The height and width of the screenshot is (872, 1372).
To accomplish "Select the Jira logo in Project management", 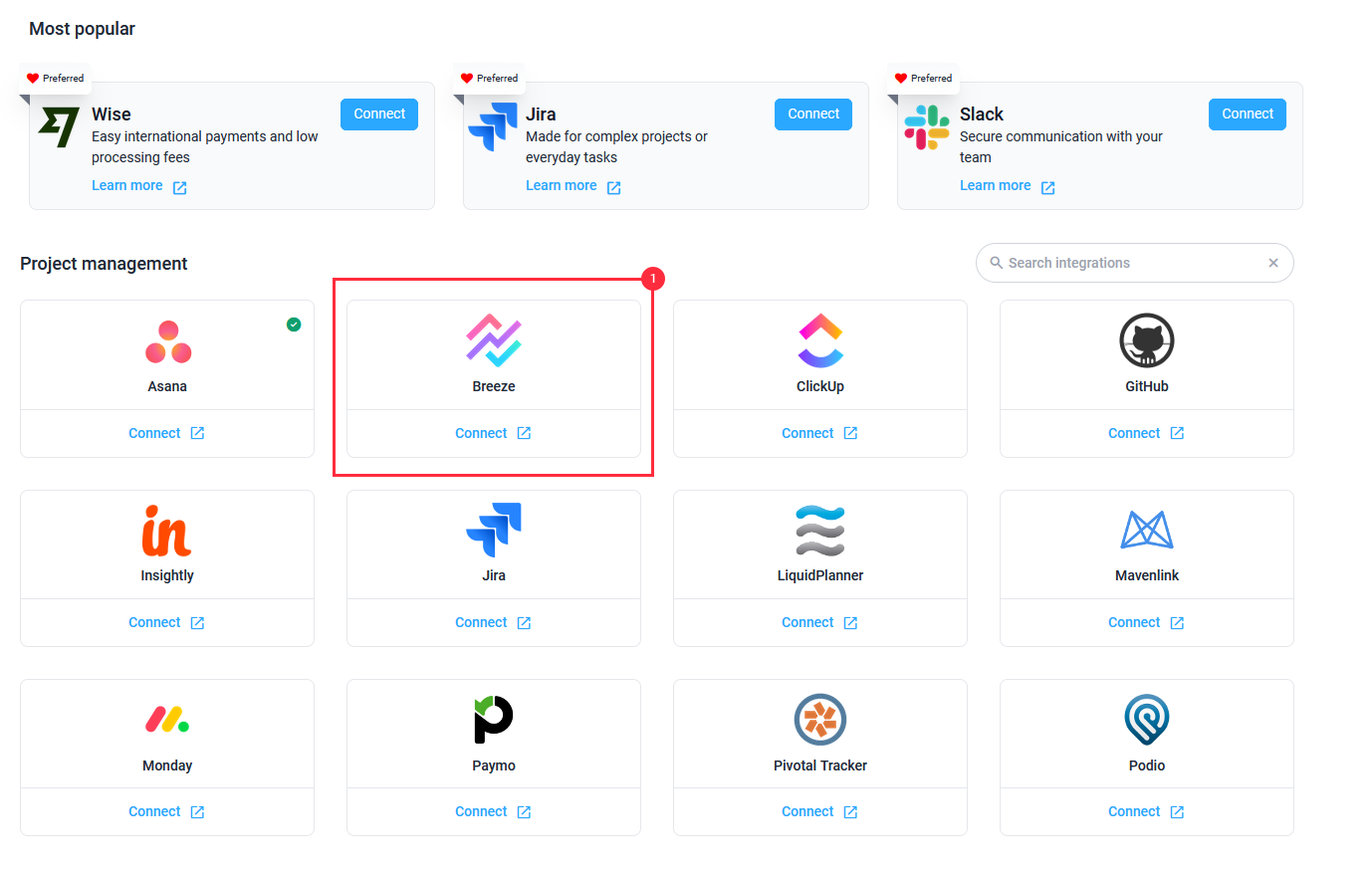I will coord(494,530).
